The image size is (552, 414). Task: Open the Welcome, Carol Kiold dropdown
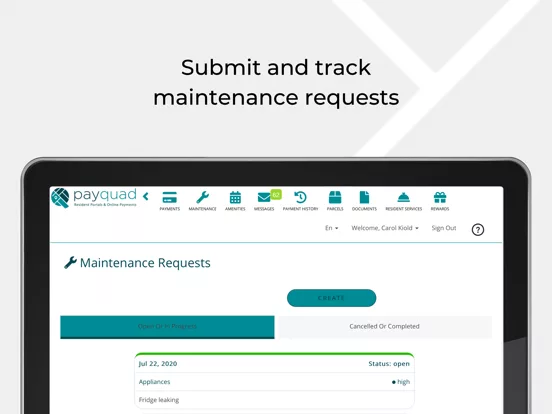tap(385, 228)
